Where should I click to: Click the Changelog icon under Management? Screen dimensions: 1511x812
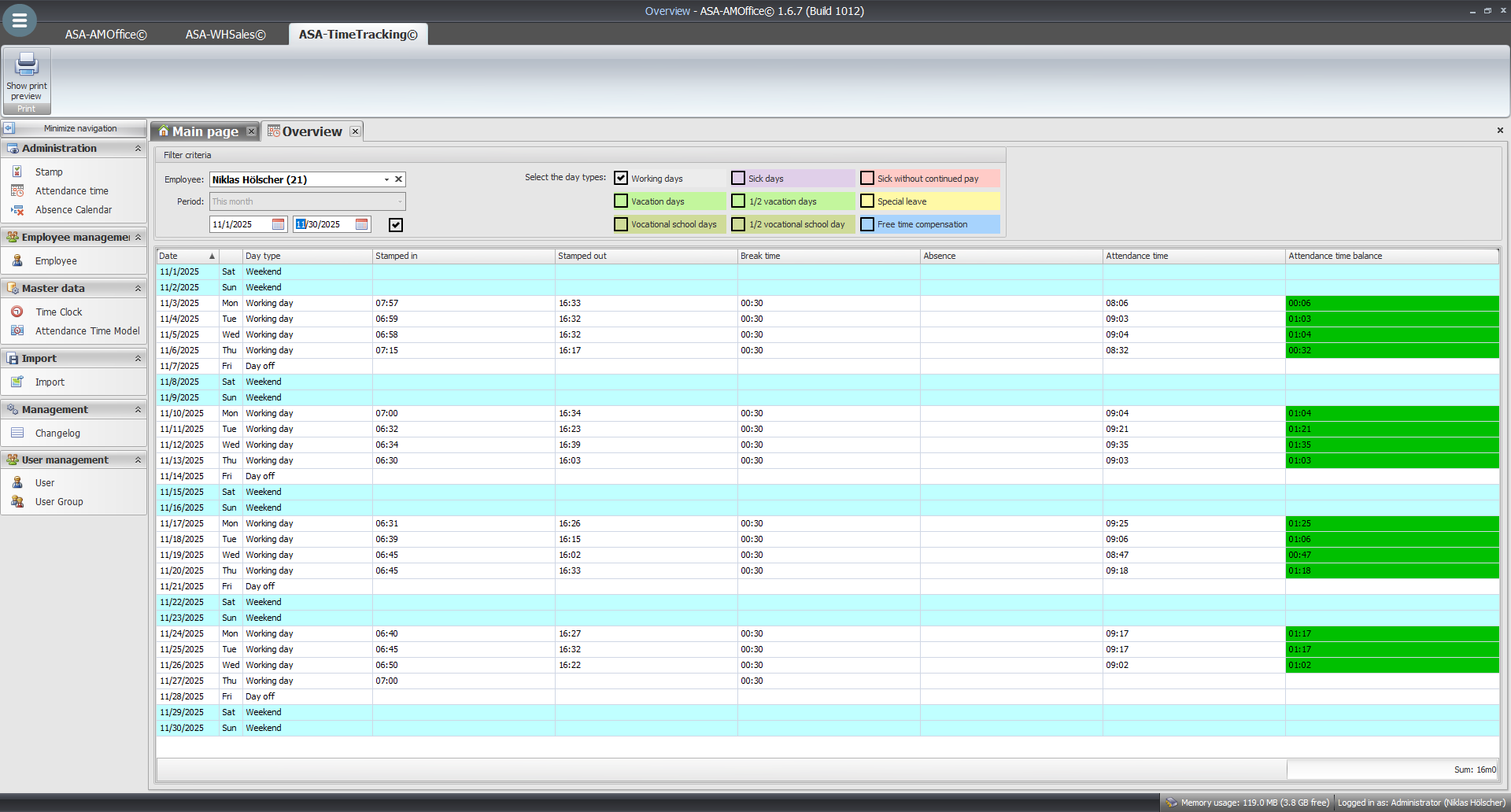click(17, 433)
